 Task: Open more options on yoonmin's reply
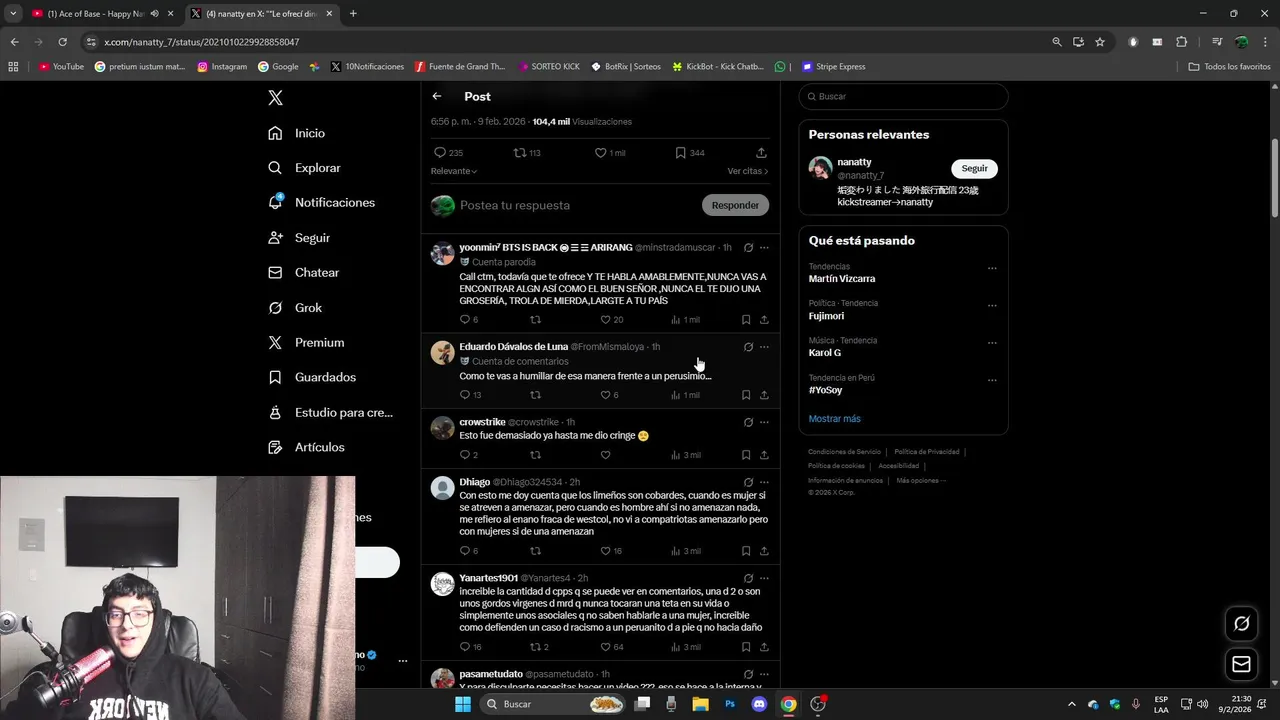pyautogui.click(x=764, y=247)
